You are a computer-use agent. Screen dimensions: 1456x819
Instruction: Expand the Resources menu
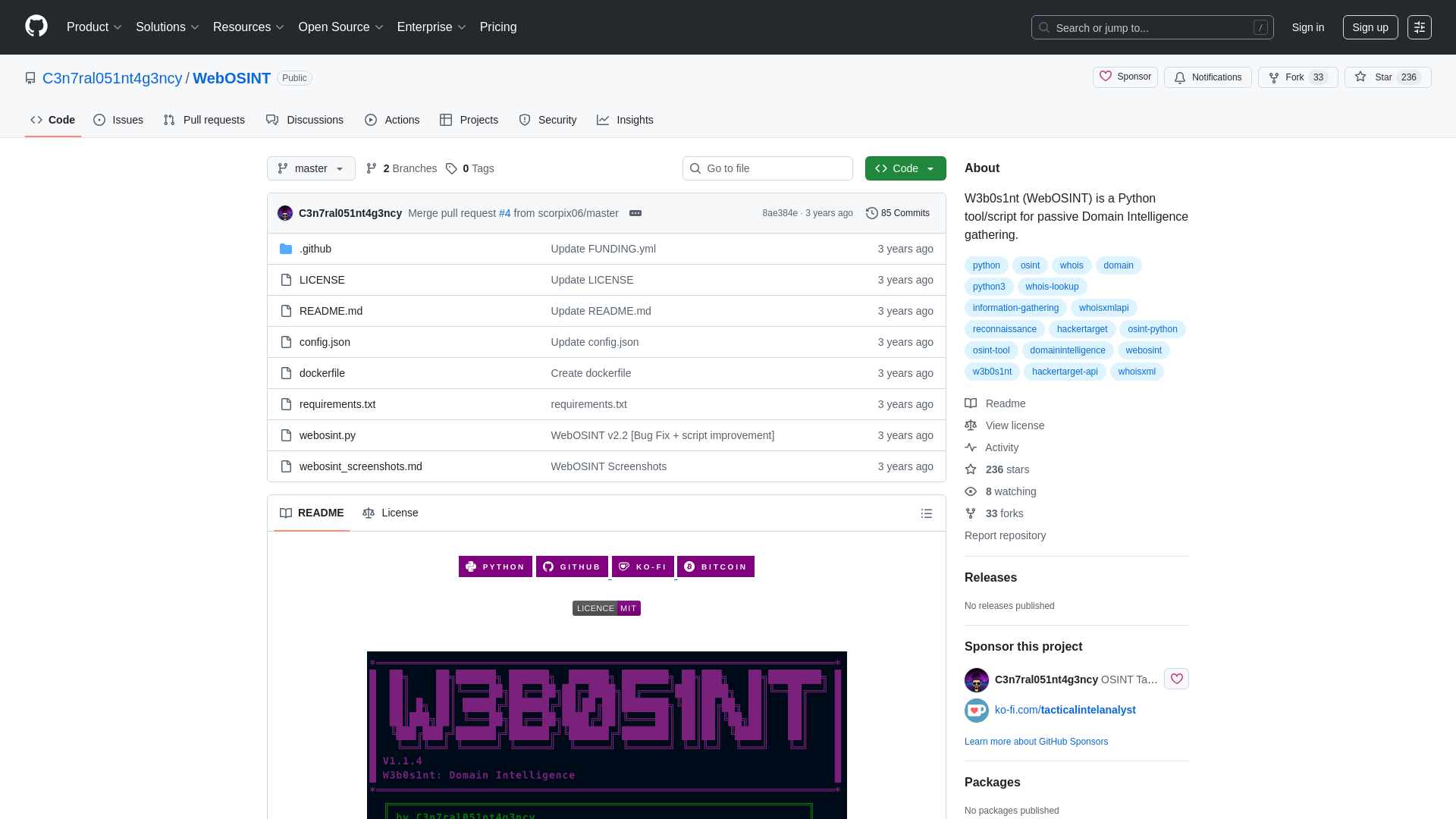pos(249,27)
